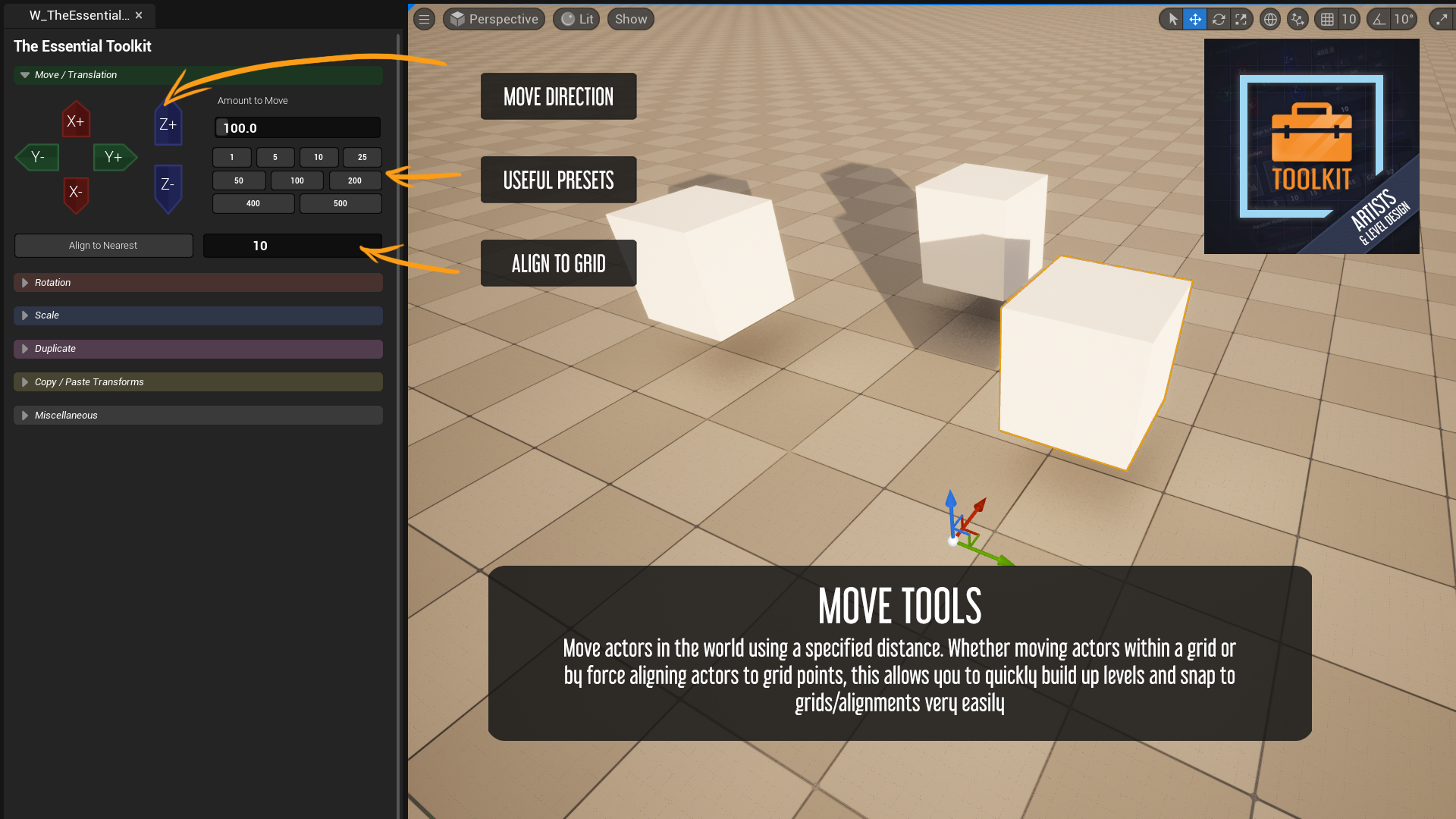Viewport: 1456px width, 819px height.
Task: Click the Amount to Move input field
Action: pos(297,127)
